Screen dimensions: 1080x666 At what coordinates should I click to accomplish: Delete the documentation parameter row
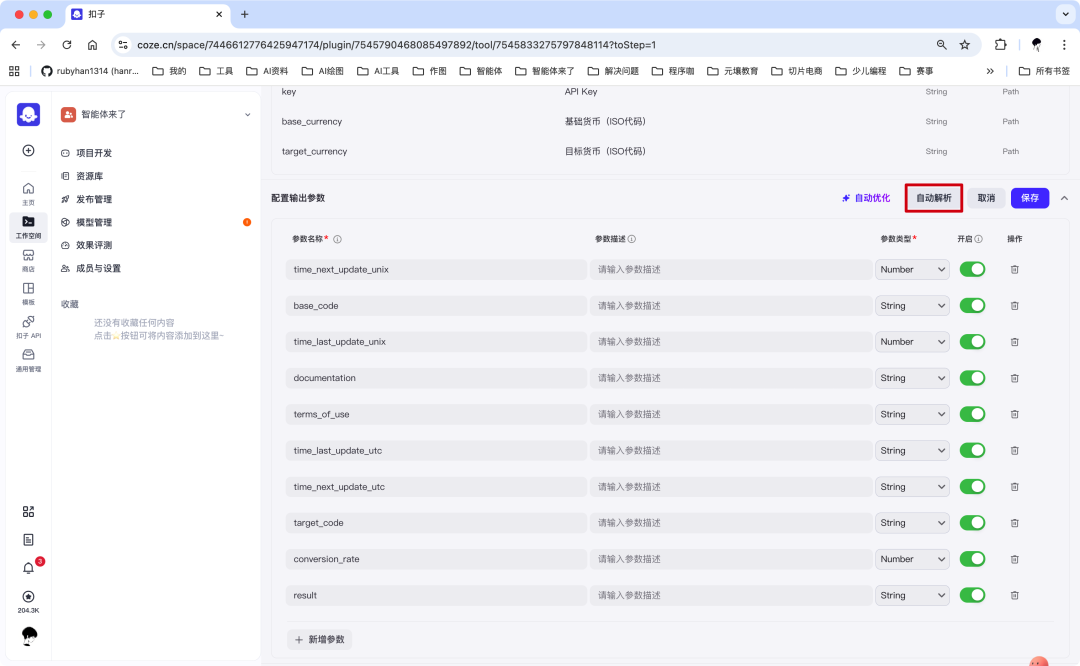pyautogui.click(x=1015, y=378)
